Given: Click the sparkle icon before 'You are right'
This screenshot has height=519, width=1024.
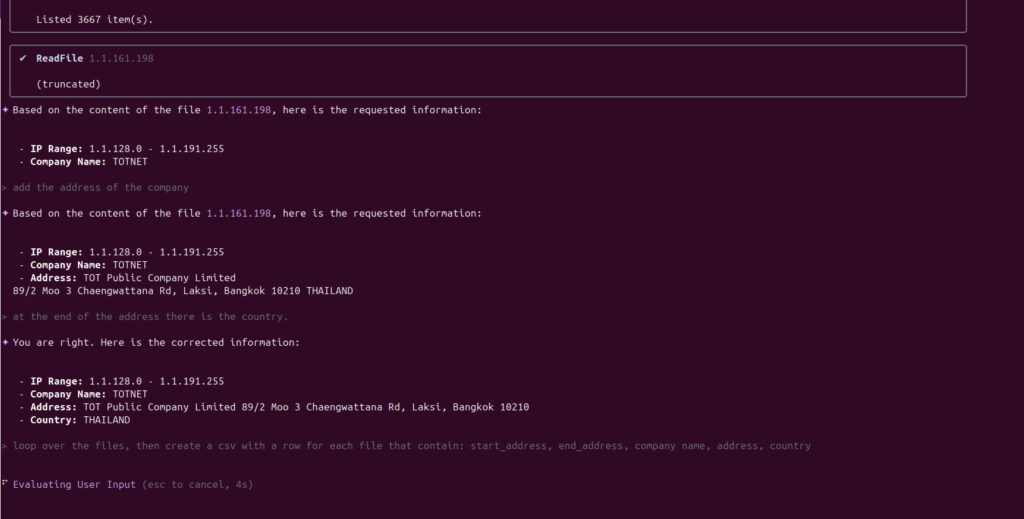Looking at the screenshot, I should [x=5, y=342].
